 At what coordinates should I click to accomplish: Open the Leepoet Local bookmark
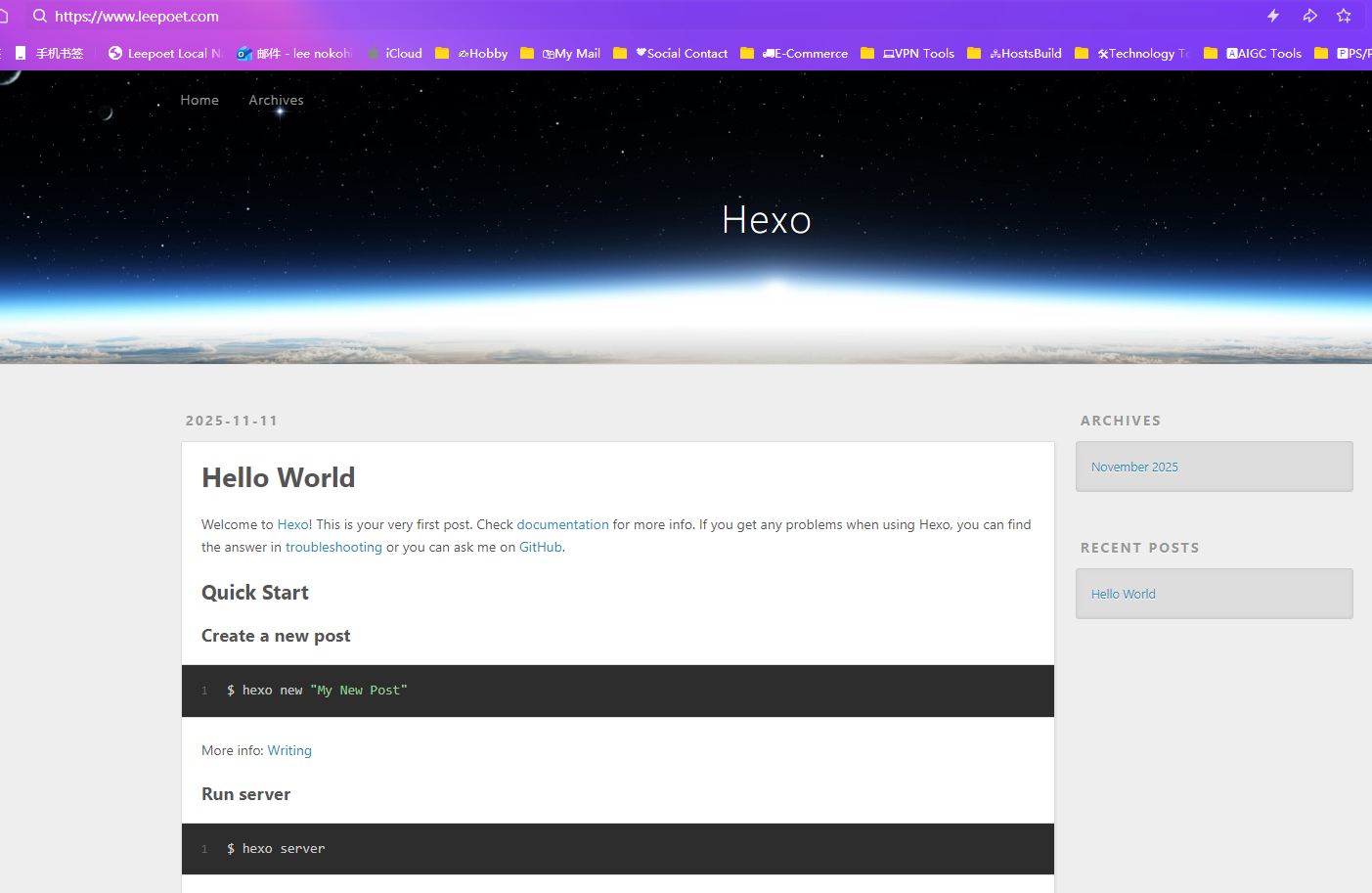165,54
